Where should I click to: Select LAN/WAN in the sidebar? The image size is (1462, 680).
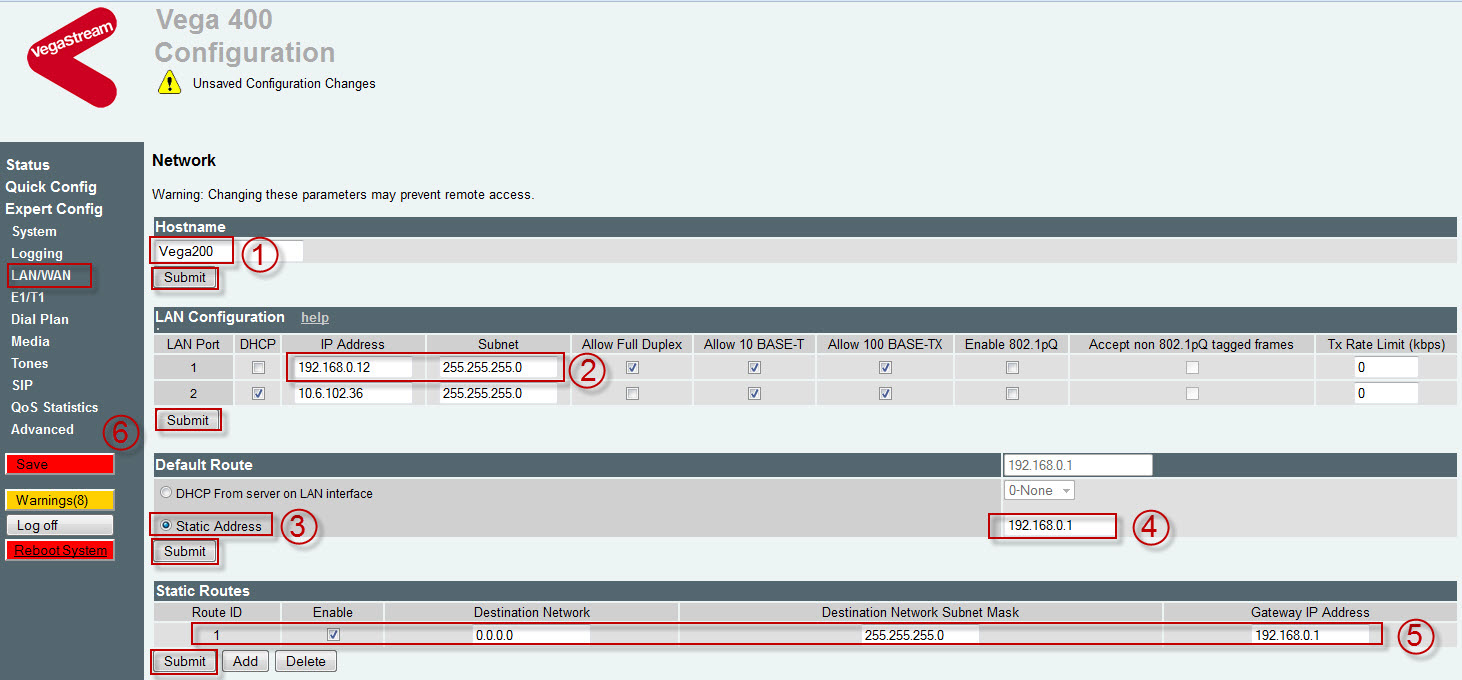(41, 275)
